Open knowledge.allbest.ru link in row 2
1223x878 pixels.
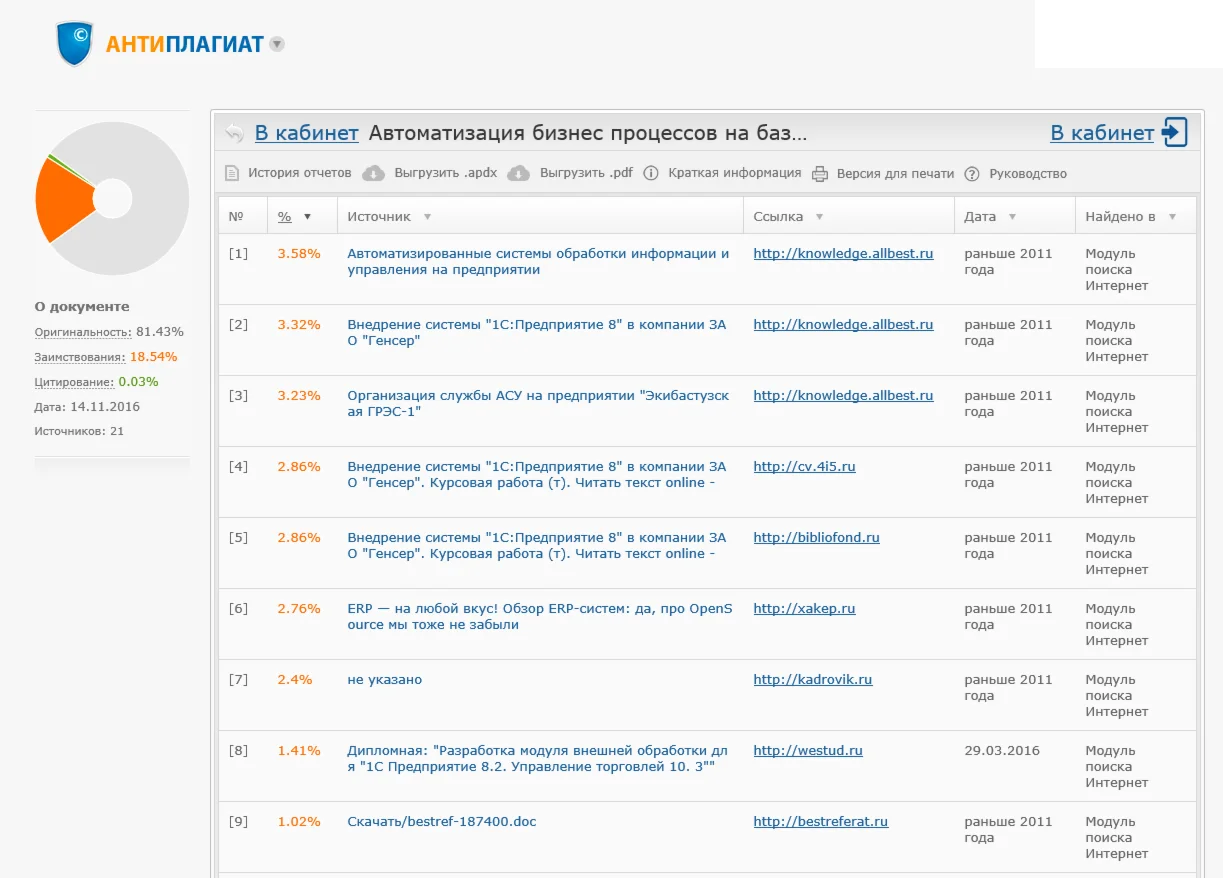click(x=843, y=324)
